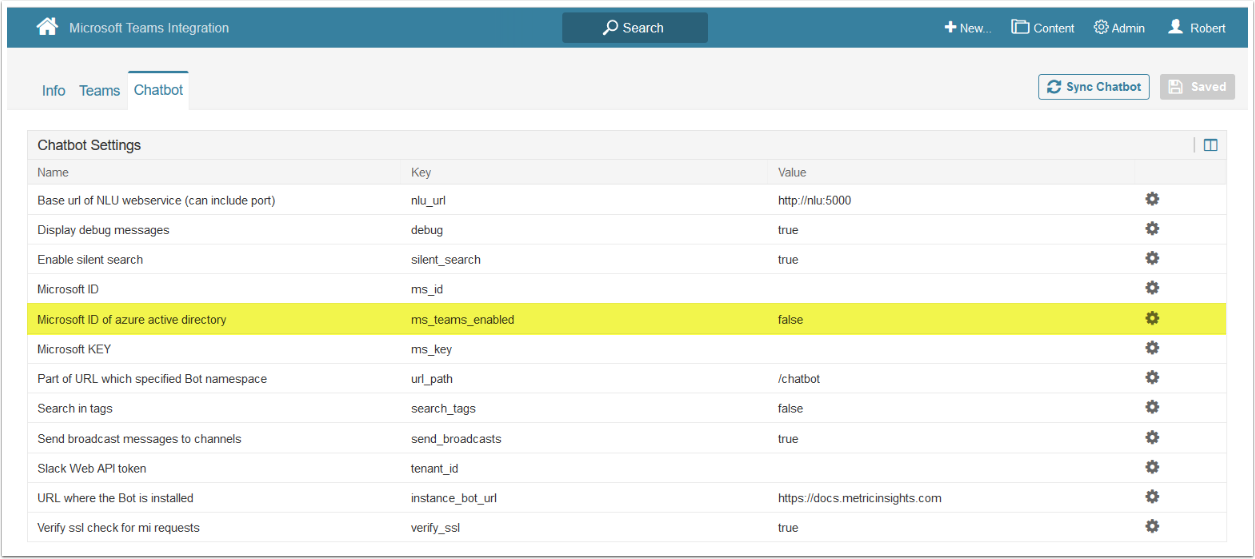This screenshot has width=1255, height=559.
Task: Switch to the Teams tab
Action: (99, 91)
